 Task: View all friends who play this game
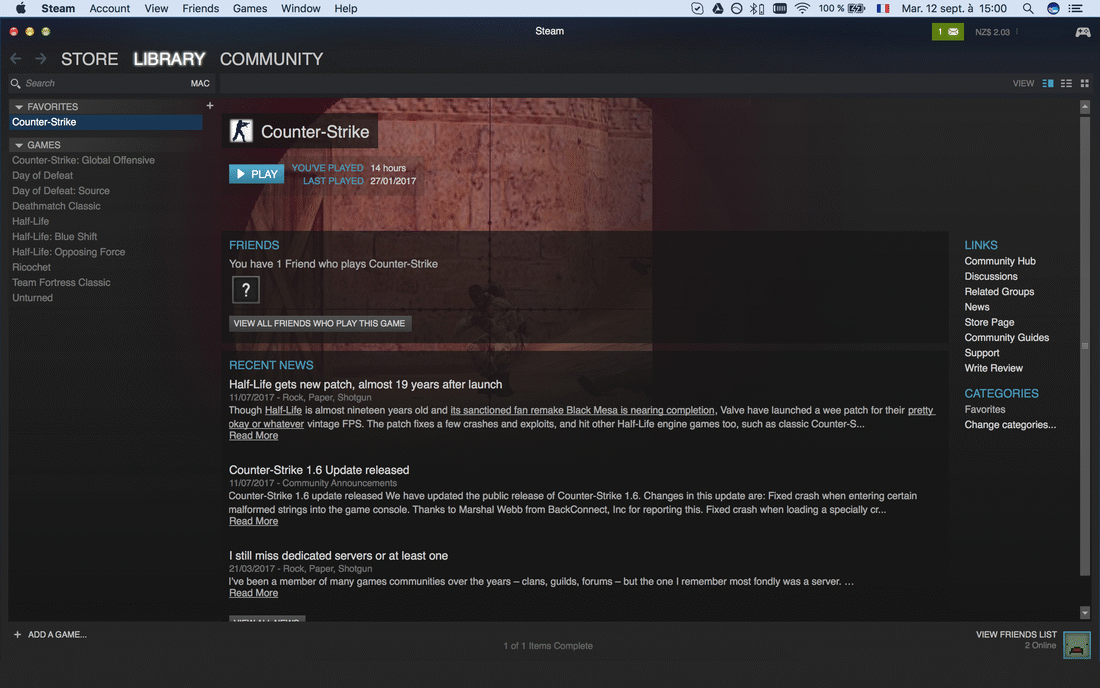pos(320,323)
